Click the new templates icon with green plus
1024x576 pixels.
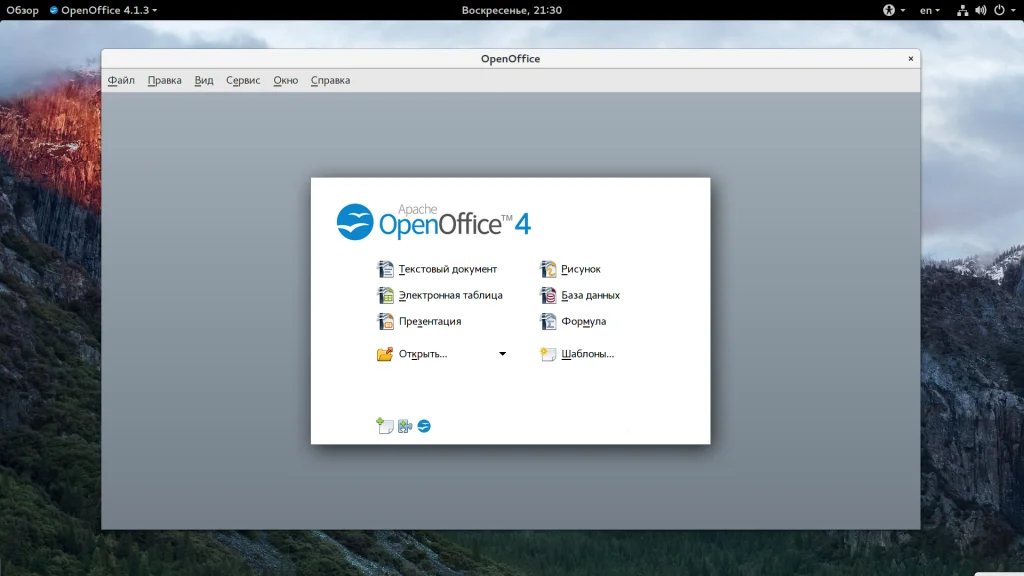[x=385, y=426]
